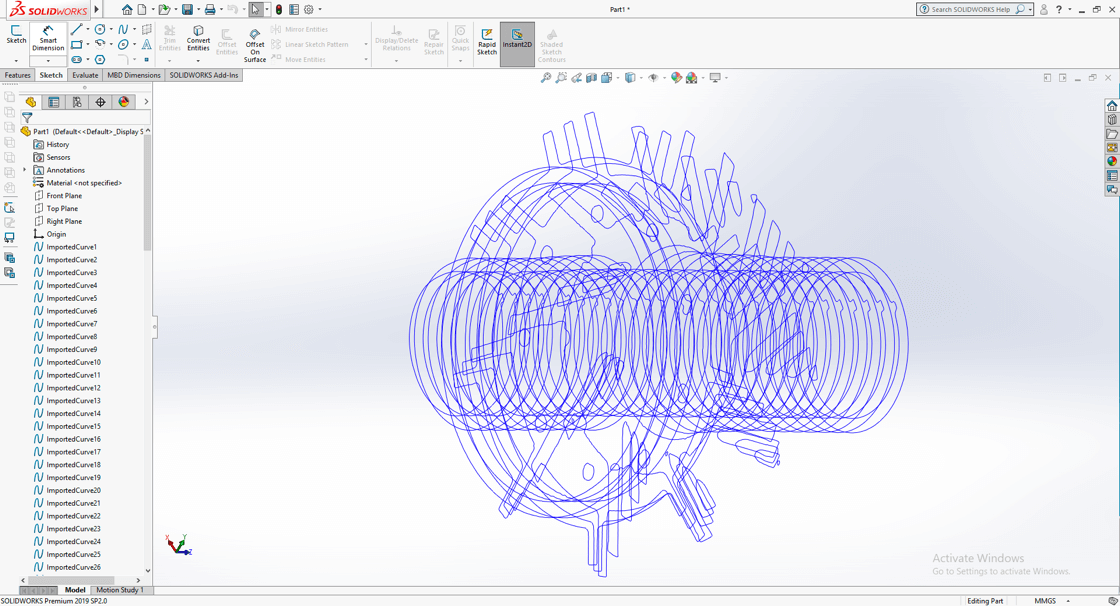Print the document with Print icon
The width and height of the screenshot is (1120, 606).
[210, 9]
